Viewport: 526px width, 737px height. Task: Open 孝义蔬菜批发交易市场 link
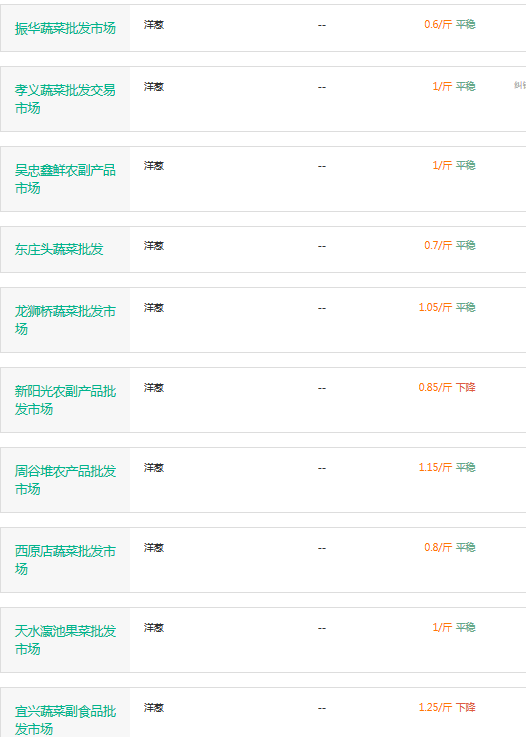(x=65, y=99)
